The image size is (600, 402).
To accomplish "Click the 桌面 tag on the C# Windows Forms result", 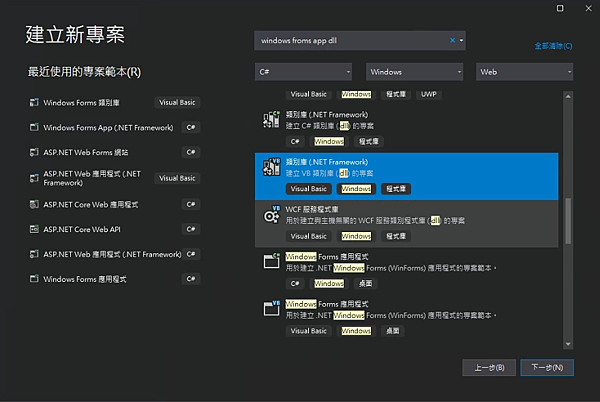I will [x=365, y=283].
